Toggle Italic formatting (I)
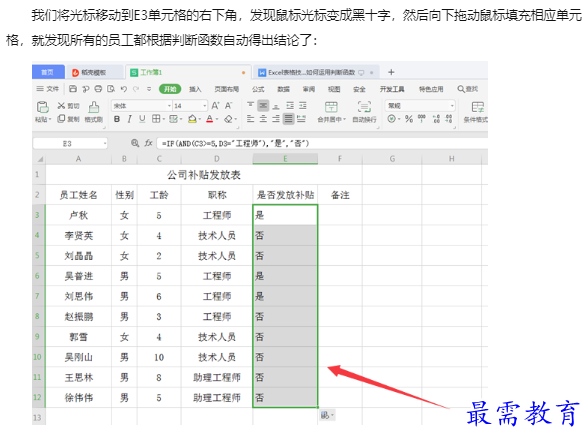588x445 pixels. 129,119
